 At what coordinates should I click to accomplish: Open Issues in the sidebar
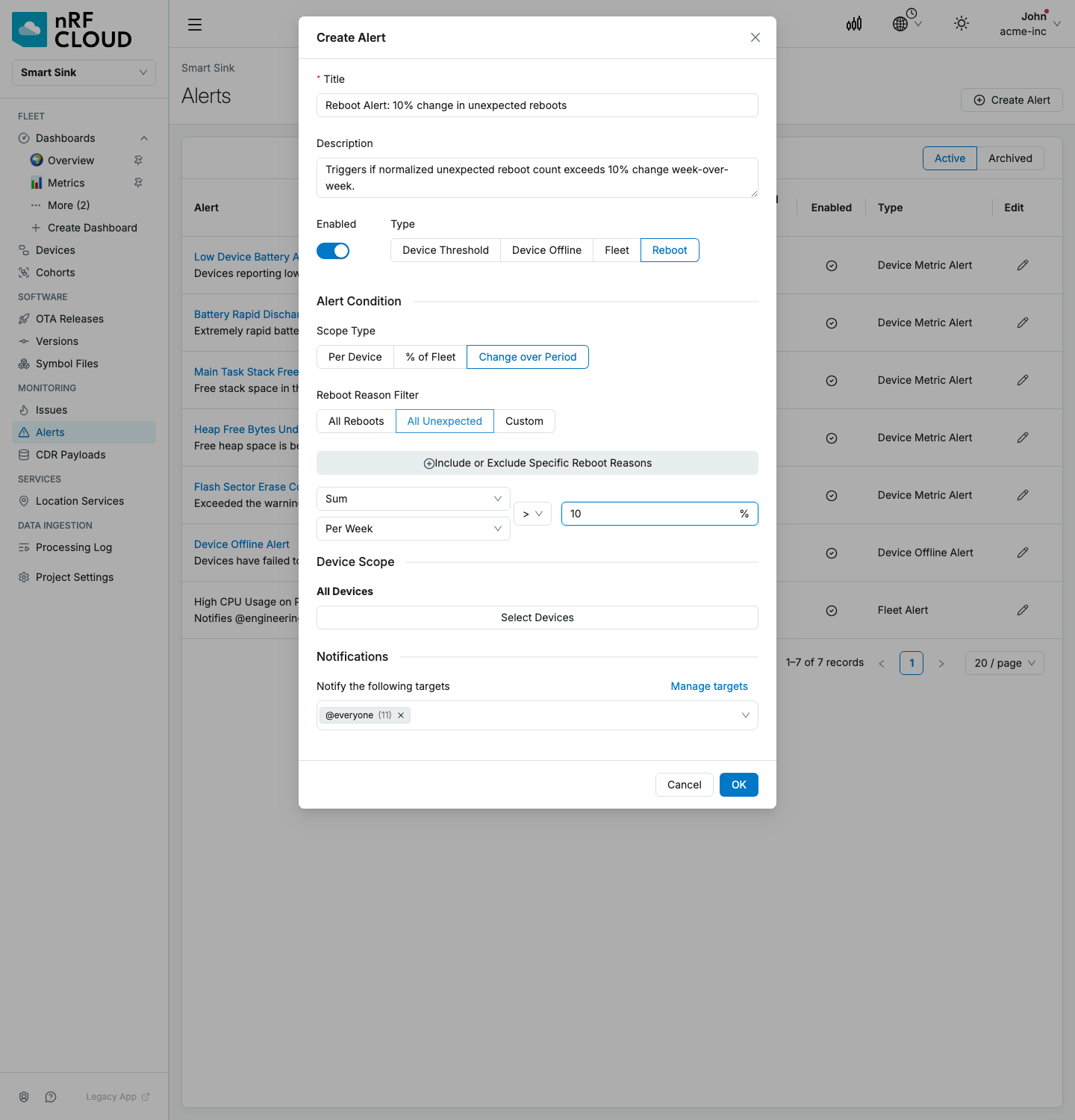pos(84,410)
